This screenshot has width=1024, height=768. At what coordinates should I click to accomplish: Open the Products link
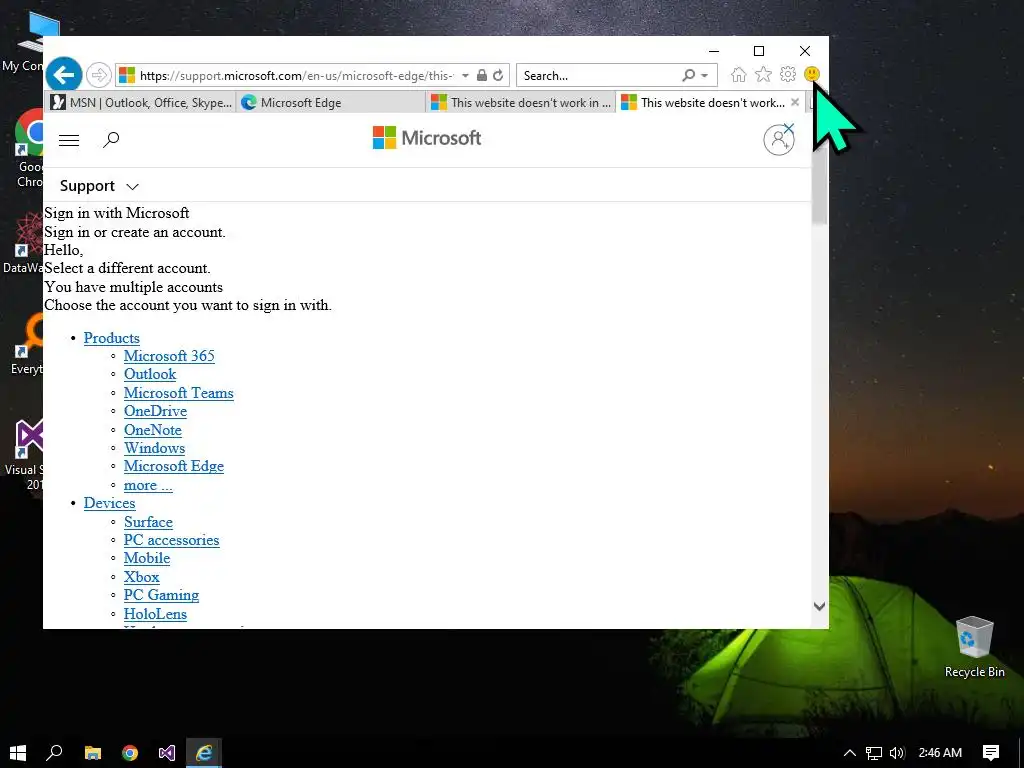(112, 338)
